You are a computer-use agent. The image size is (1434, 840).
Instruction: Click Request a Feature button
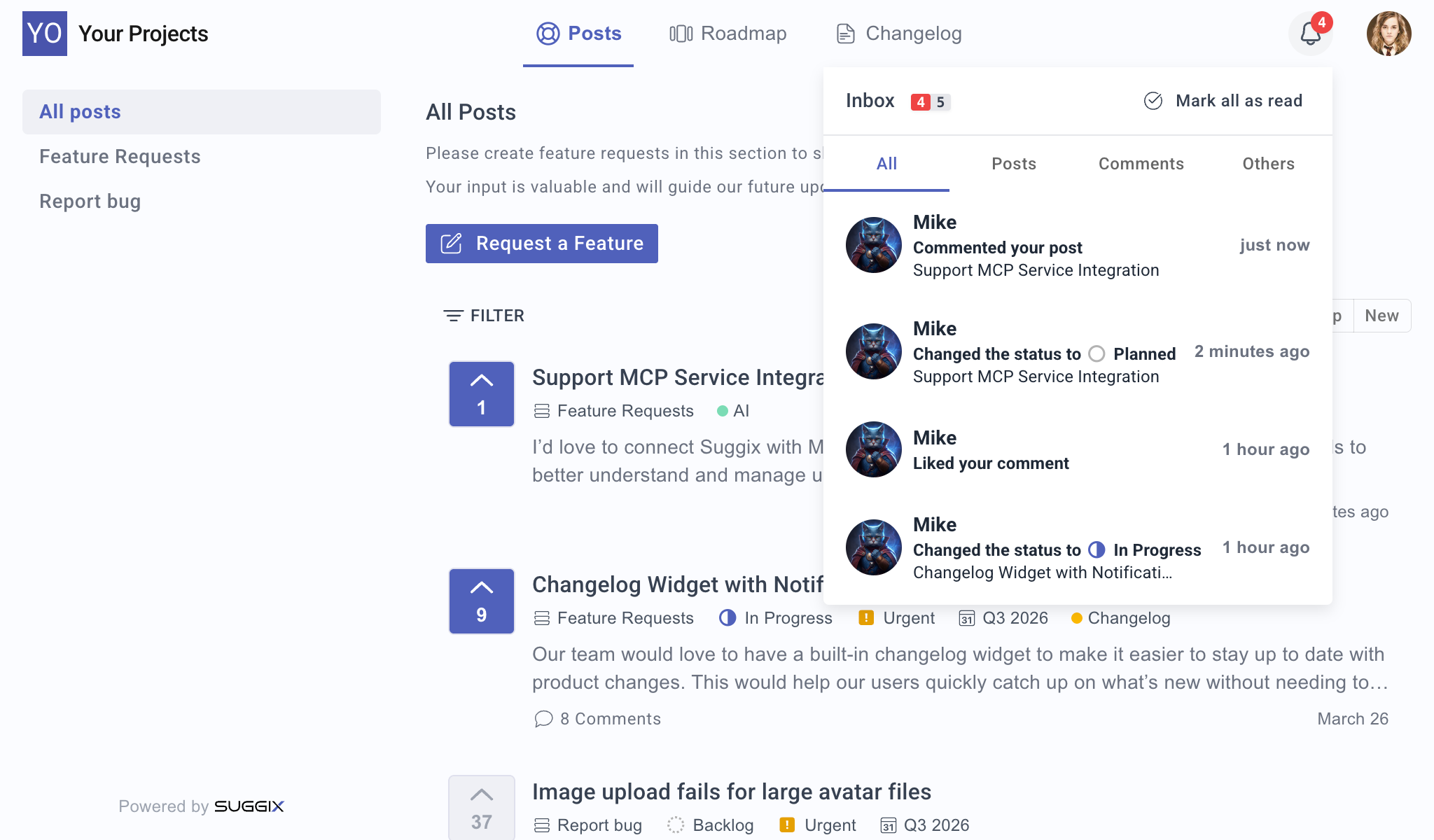click(542, 244)
